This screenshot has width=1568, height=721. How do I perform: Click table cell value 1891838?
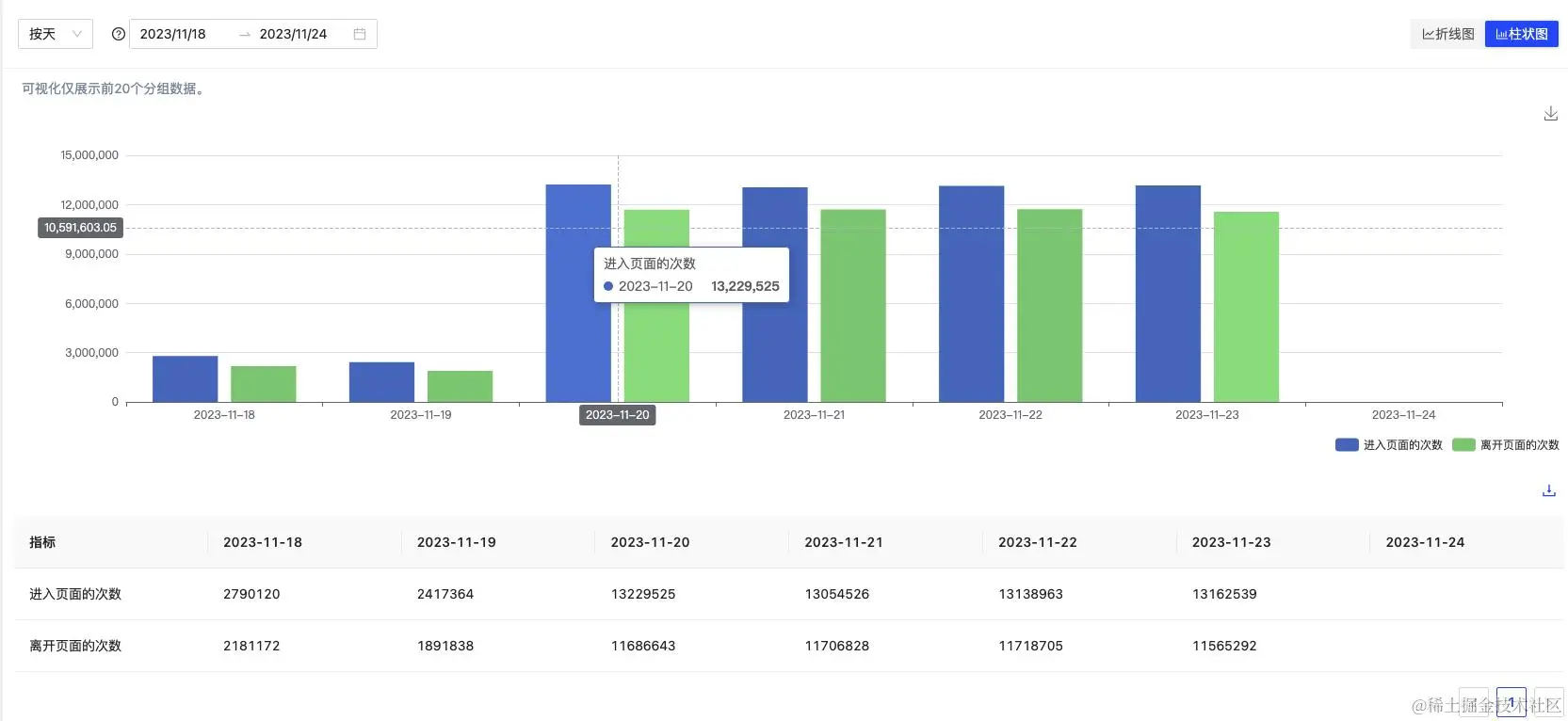click(x=445, y=646)
